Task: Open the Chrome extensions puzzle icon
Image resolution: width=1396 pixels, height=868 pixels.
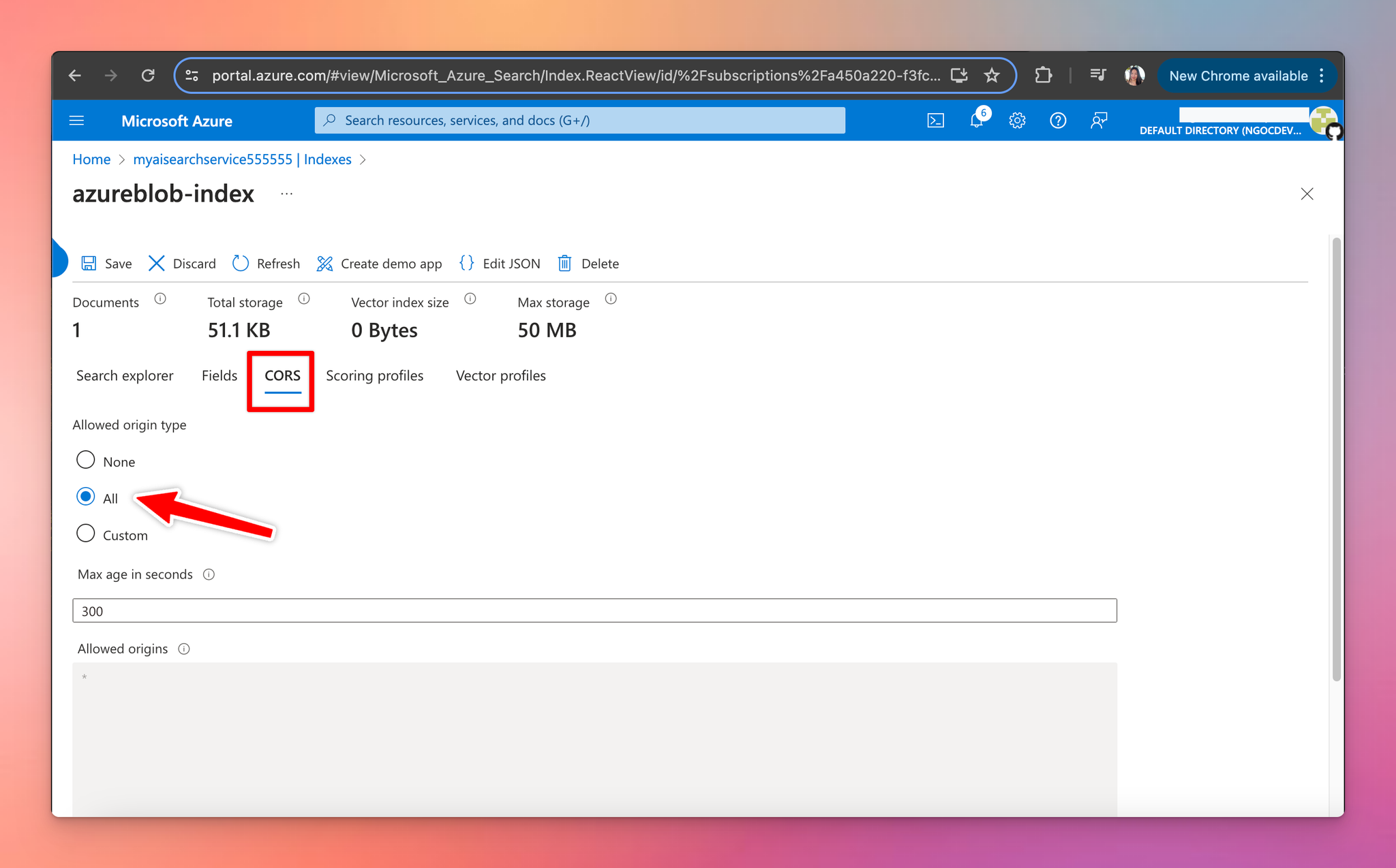Action: [1043, 76]
